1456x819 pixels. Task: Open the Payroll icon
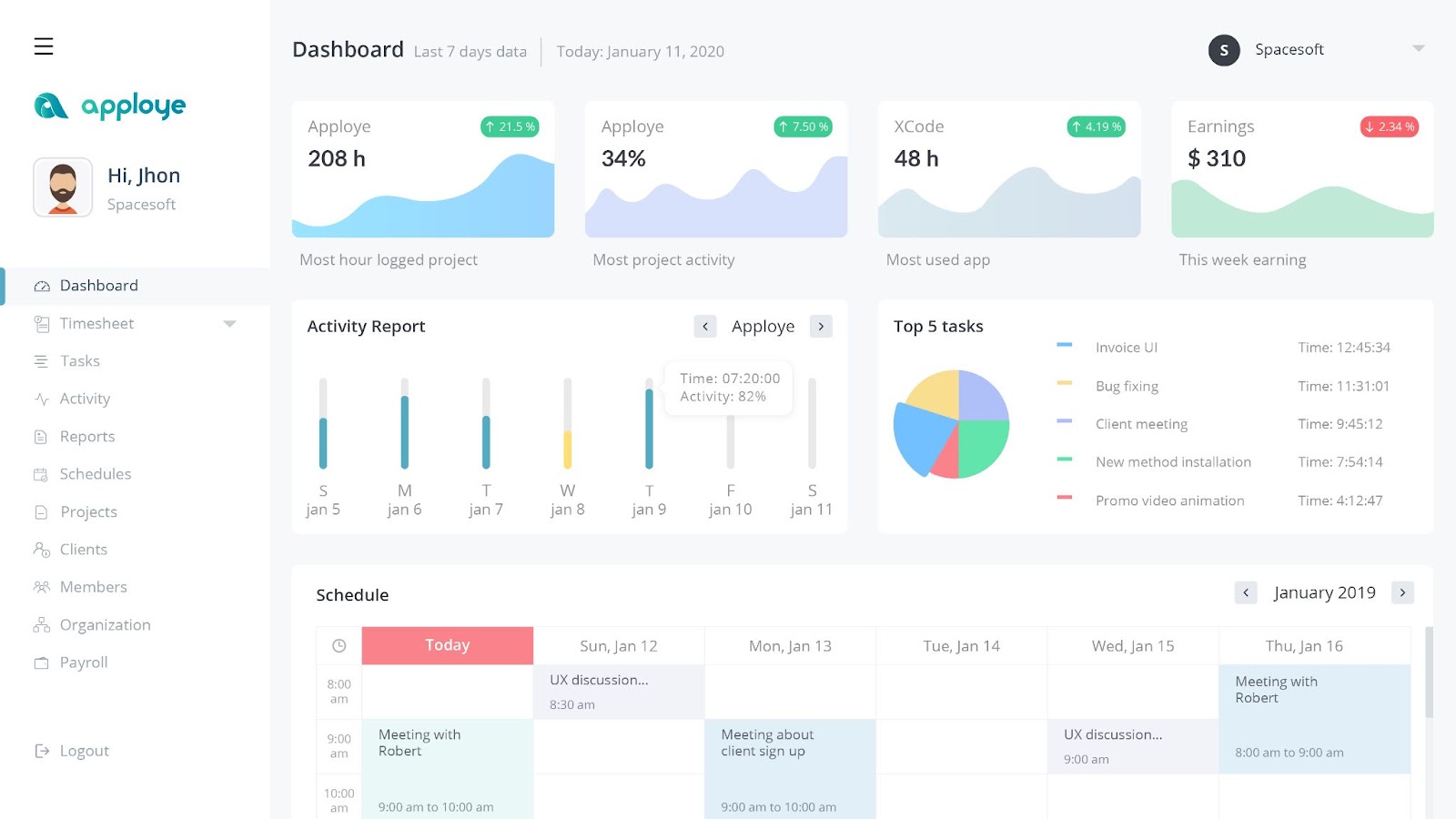(40, 662)
